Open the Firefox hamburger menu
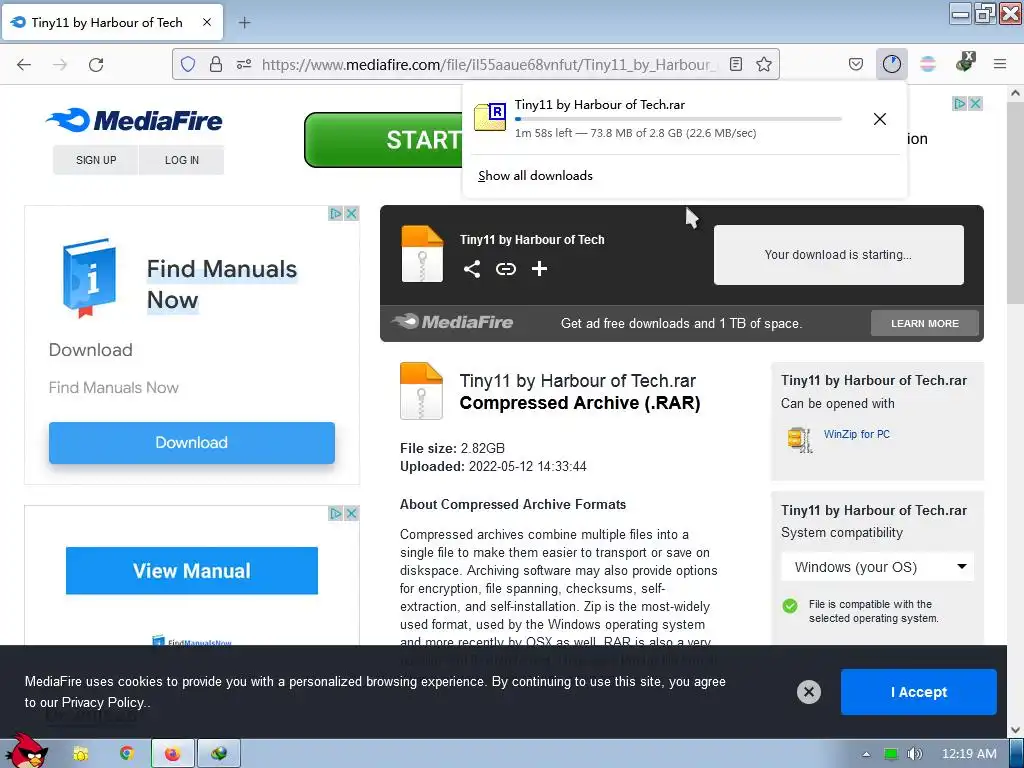This screenshot has width=1024, height=768. 1000,64
